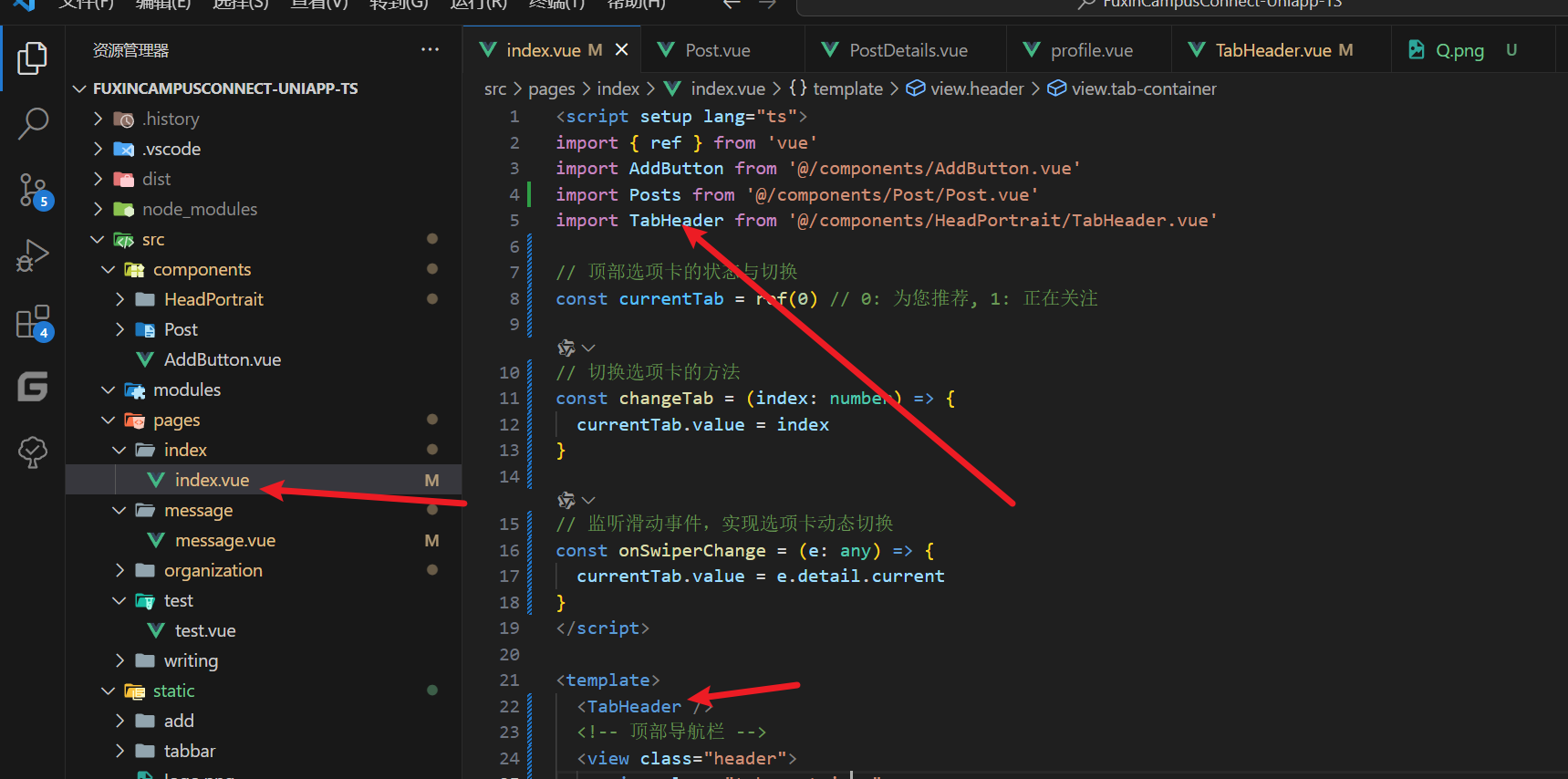
Task: Click the template braces icon in breadcrumb
Action: point(798,88)
